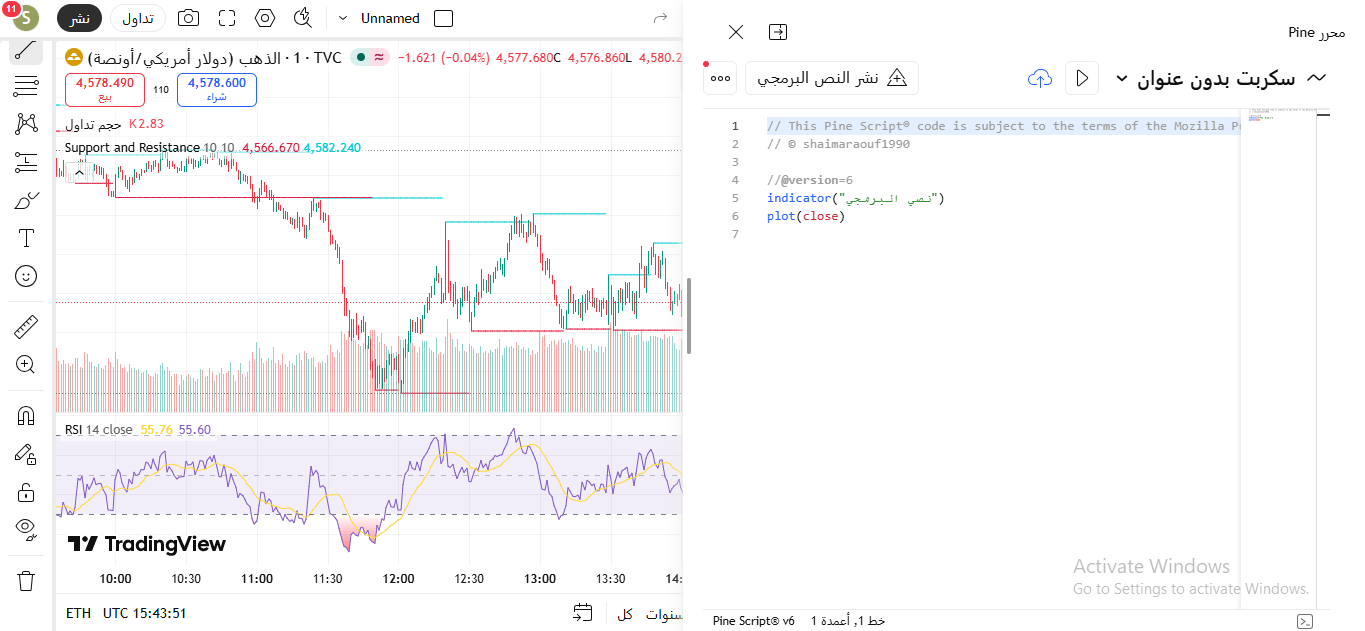The image size is (1365, 631).
Task: Click the trash remove drawings icon
Action: [26, 580]
